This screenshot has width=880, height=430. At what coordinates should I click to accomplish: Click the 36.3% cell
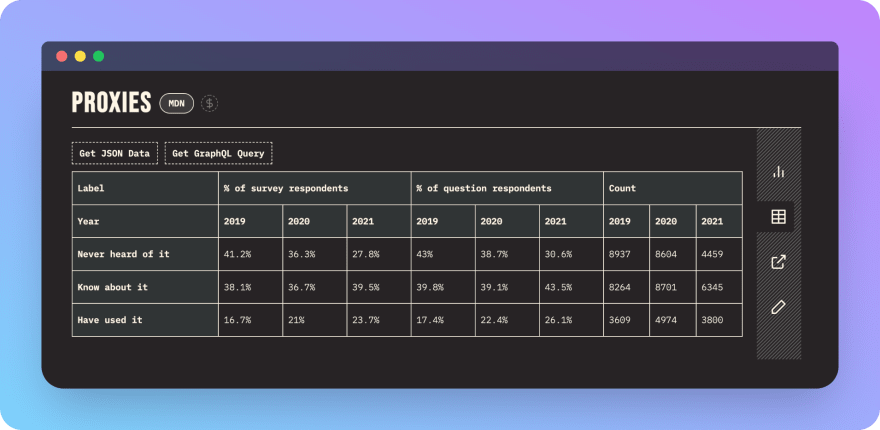315,254
